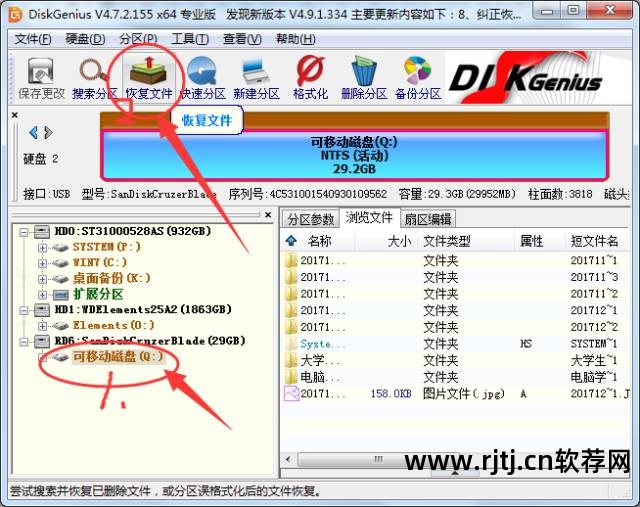Go to previous disk with left arrow
This screenshot has height=507, width=640.
33,132
